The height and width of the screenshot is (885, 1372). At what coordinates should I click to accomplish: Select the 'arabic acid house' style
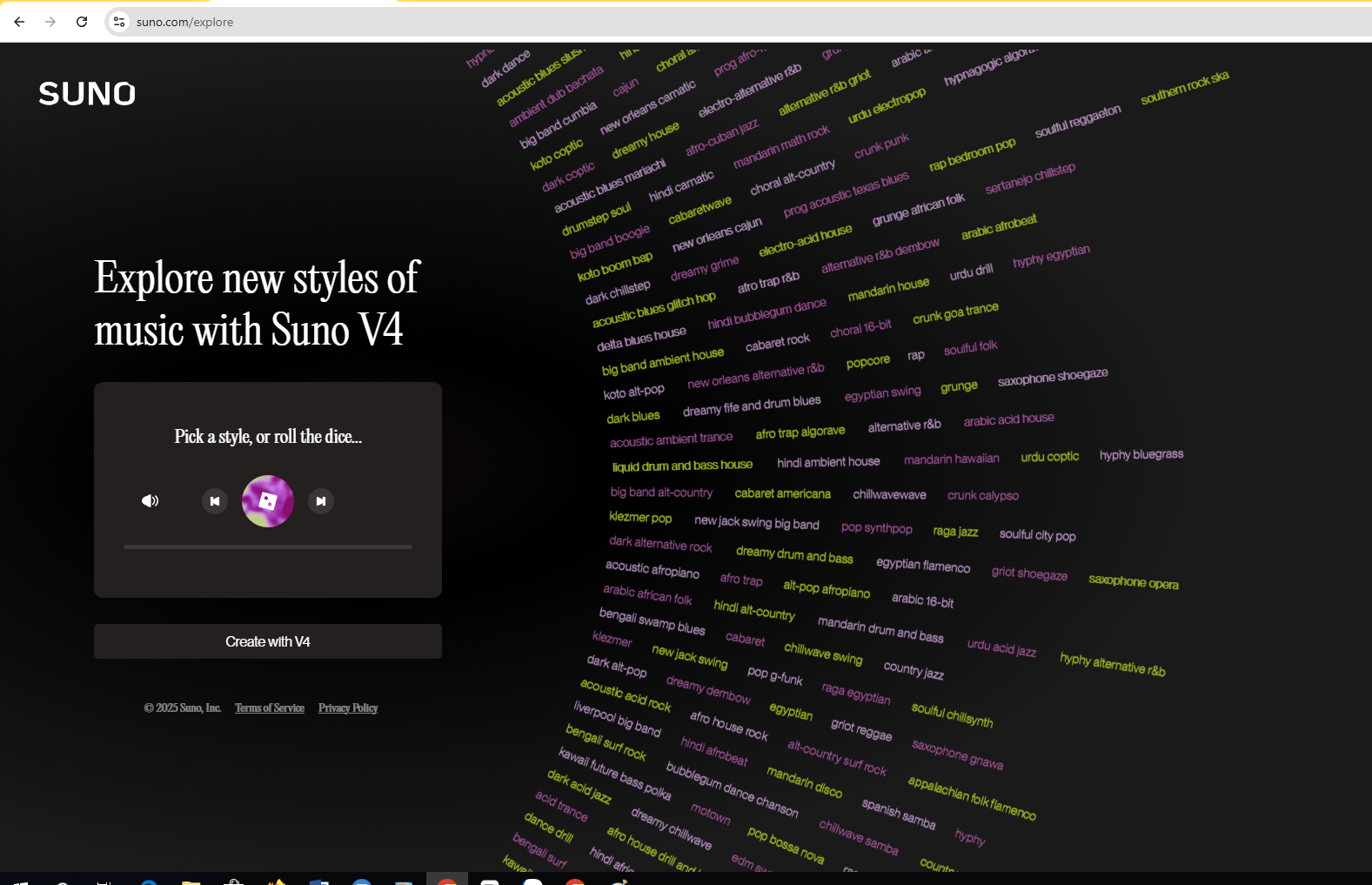click(x=1008, y=419)
